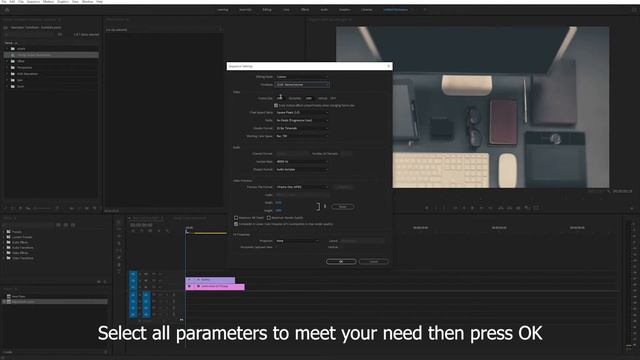
Task: Open the audio Sample Rate dropdown
Action: 302,162
